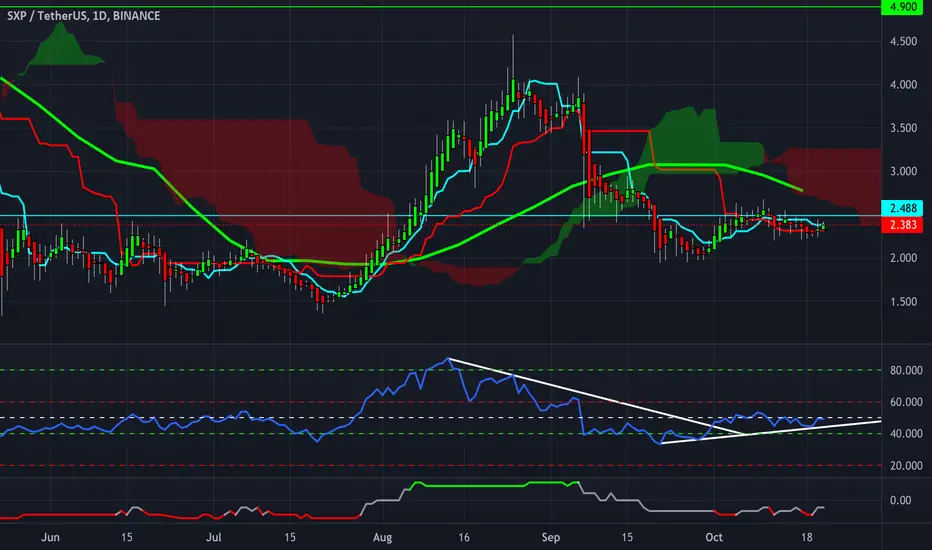Click the 18 date label after Oct
932x550 pixels.
(x=806, y=538)
